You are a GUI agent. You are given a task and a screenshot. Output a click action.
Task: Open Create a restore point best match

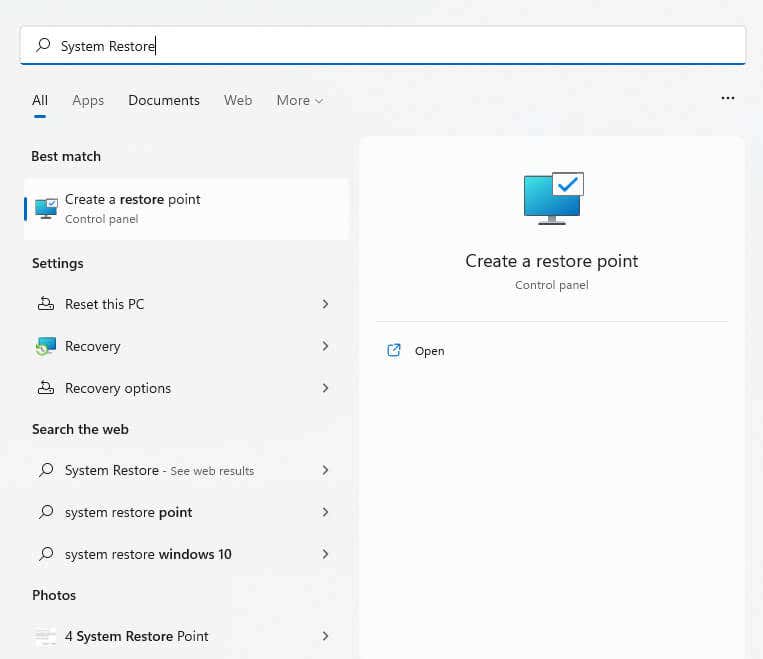coord(186,209)
